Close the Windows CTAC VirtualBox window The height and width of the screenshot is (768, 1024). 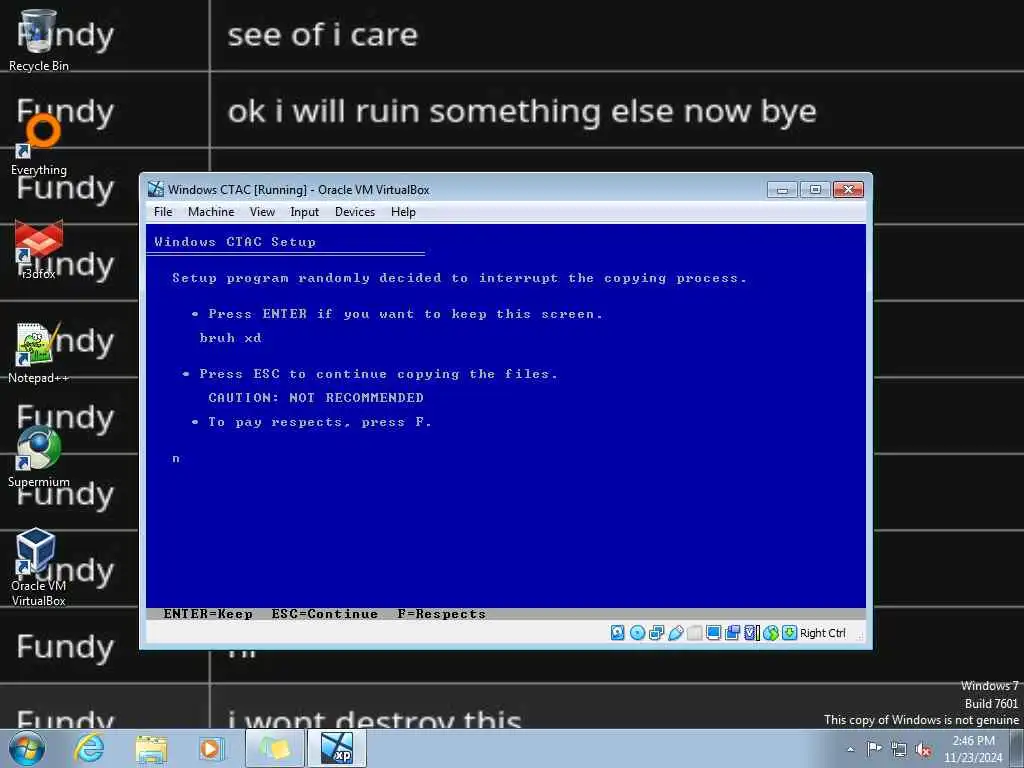click(848, 189)
